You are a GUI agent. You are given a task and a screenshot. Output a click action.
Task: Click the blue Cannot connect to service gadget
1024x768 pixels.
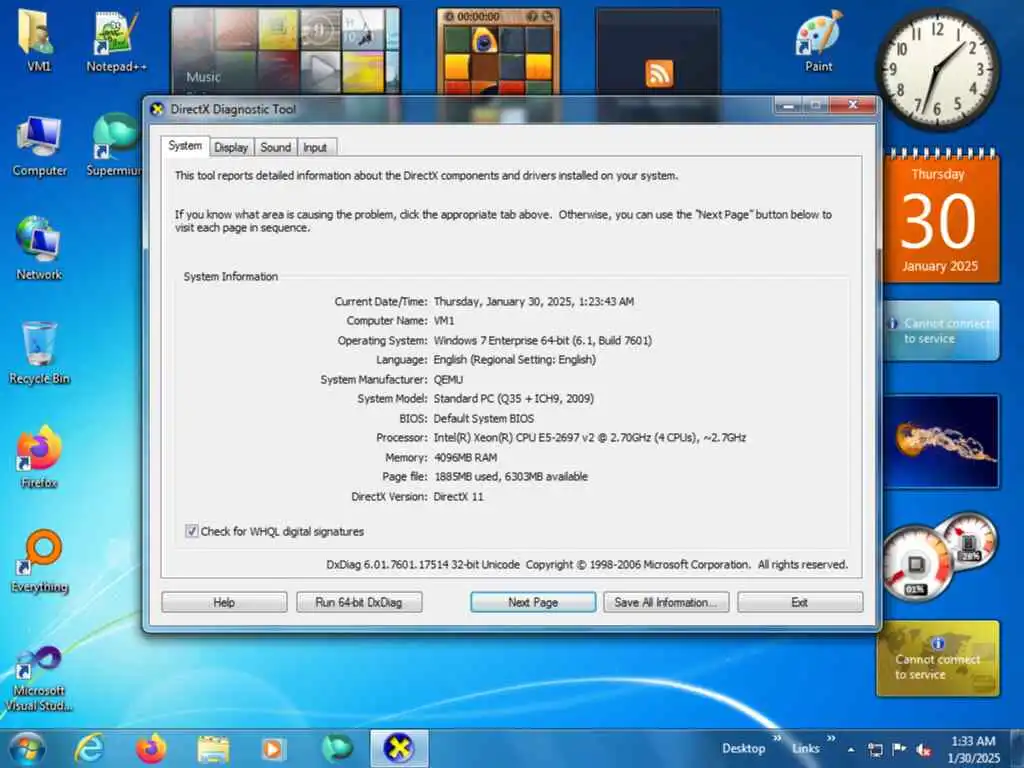pos(941,331)
